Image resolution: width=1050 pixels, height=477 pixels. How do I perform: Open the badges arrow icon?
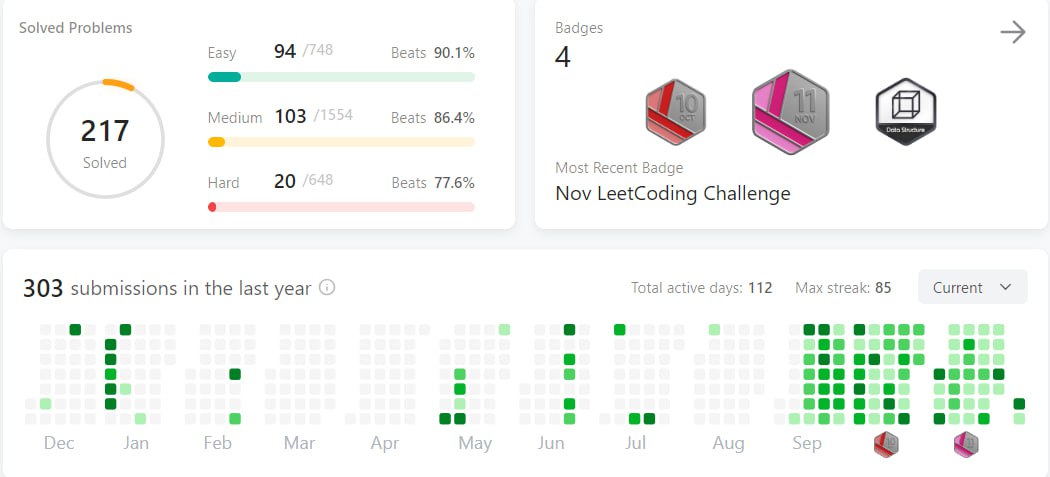point(1012,32)
